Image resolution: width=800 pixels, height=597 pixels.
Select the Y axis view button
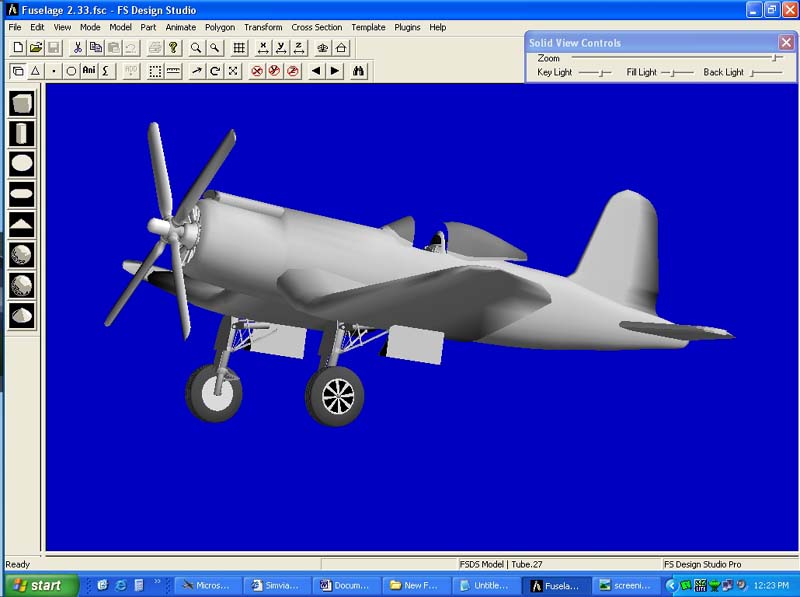[x=281, y=48]
